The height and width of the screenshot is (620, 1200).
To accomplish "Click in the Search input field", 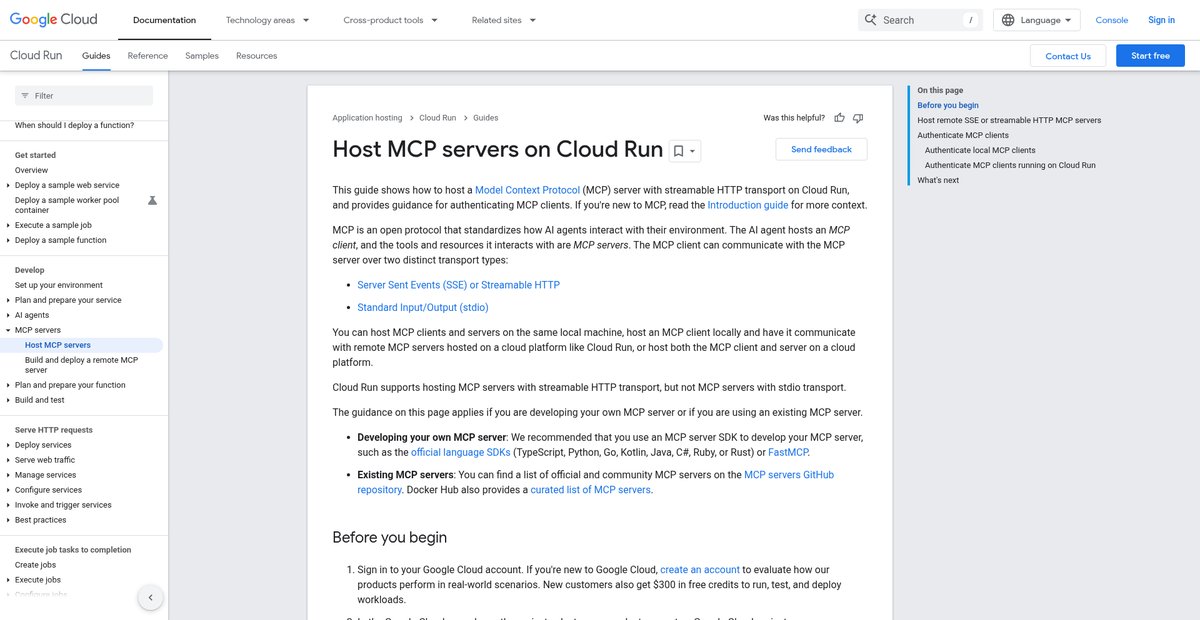I will 920,20.
